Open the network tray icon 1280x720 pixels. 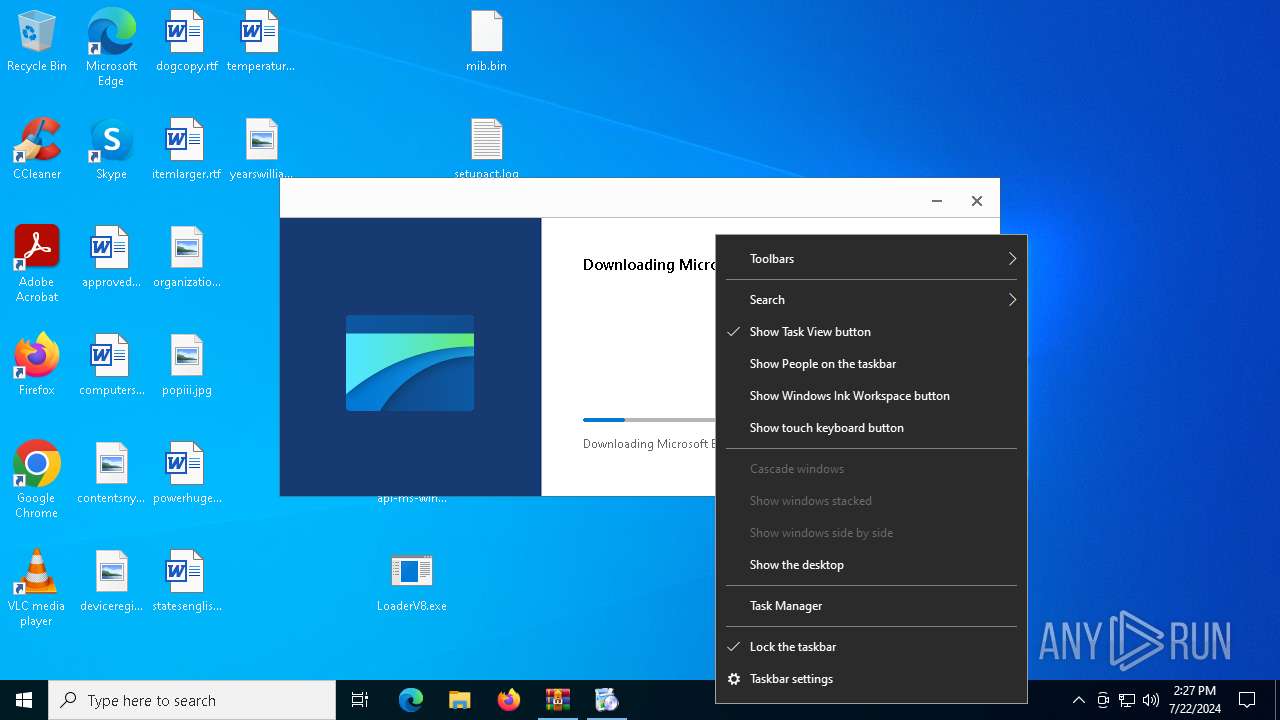(x=1127, y=700)
